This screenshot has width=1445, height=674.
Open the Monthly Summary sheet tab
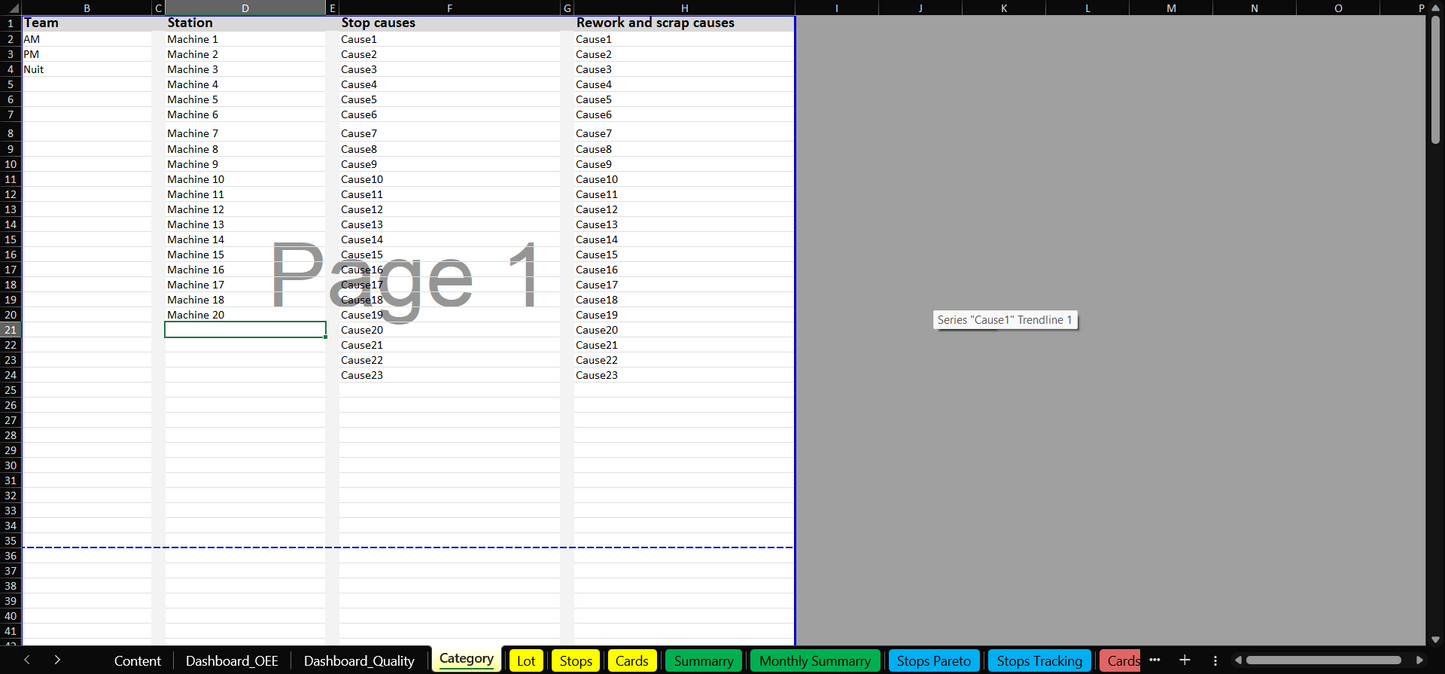(x=814, y=661)
